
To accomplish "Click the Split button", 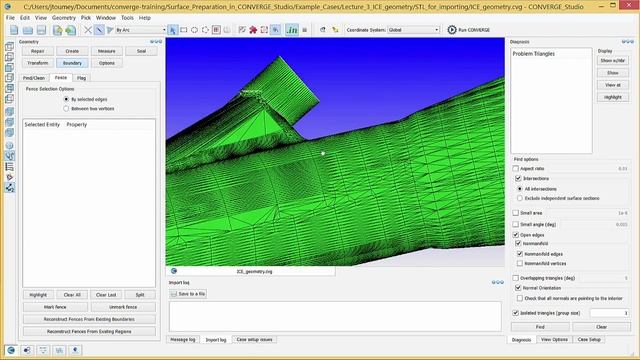I will coord(140,295).
